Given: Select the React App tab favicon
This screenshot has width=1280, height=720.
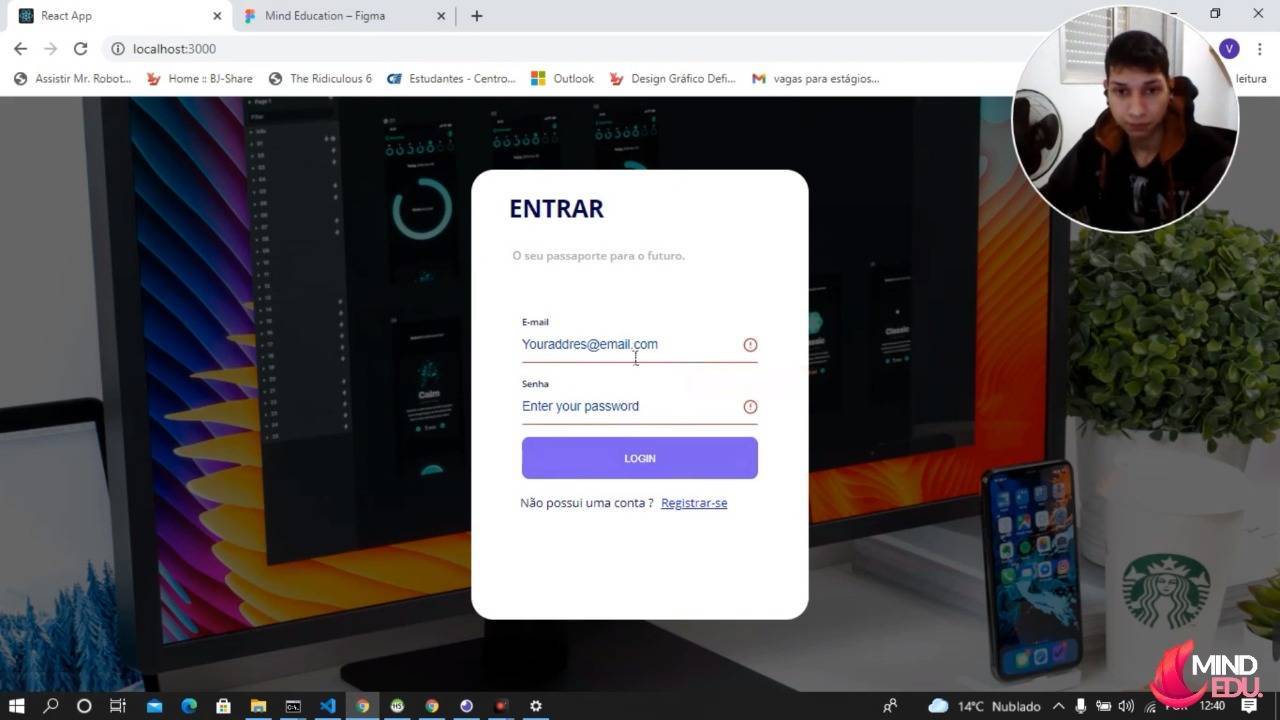Looking at the screenshot, I should coord(27,15).
